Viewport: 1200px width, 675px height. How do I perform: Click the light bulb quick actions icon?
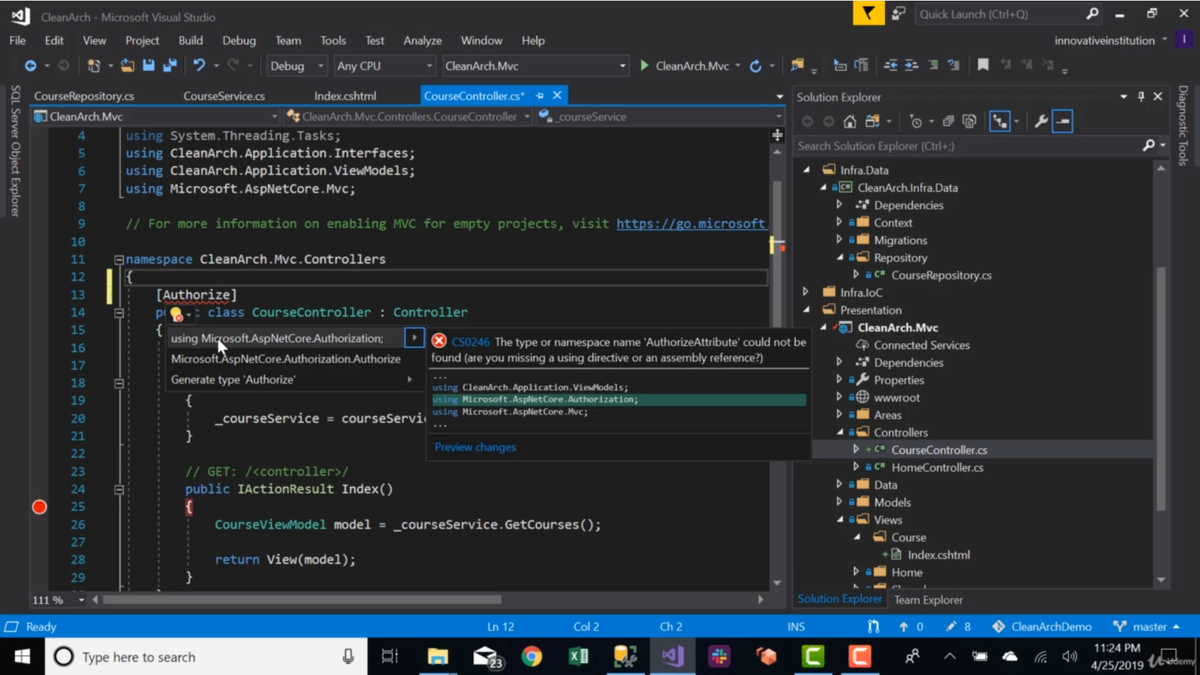coord(176,314)
